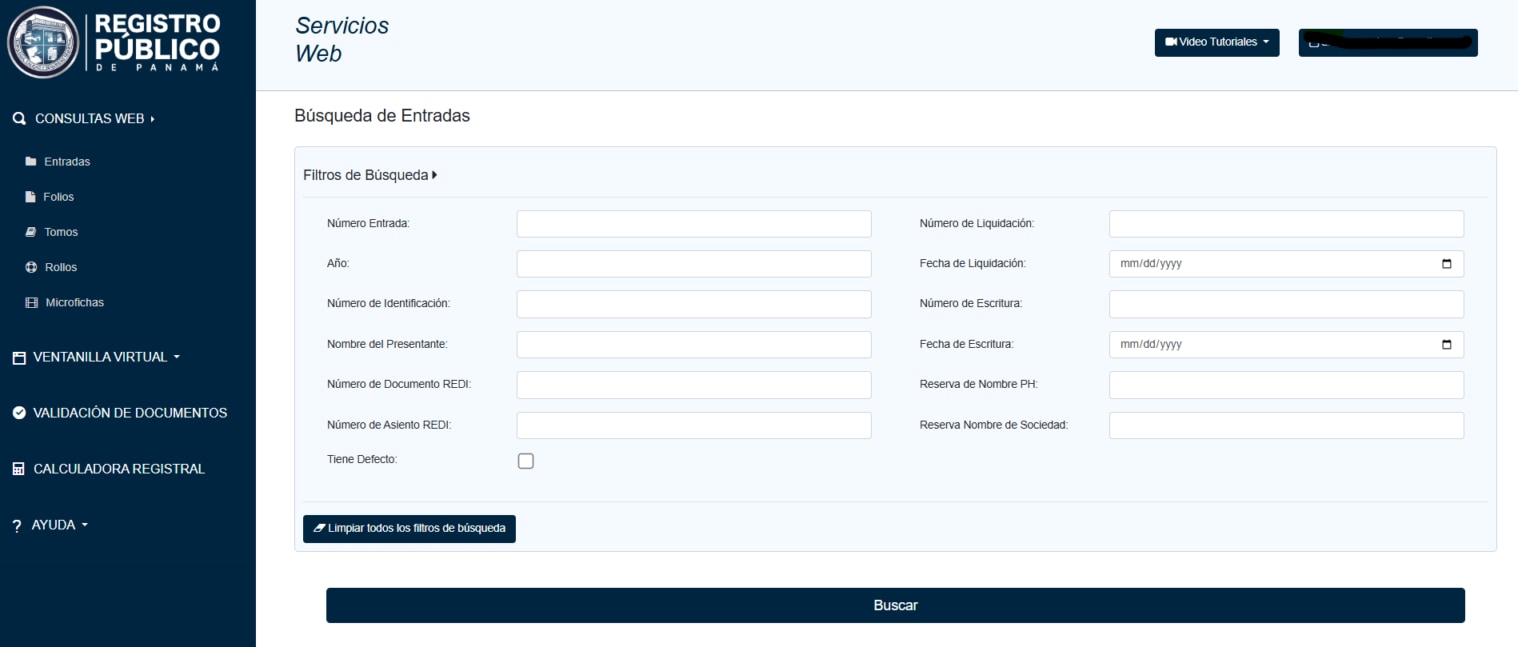Click the Buscar button
Image resolution: width=1518 pixels, height=647 pixels.
coord(895,605)
